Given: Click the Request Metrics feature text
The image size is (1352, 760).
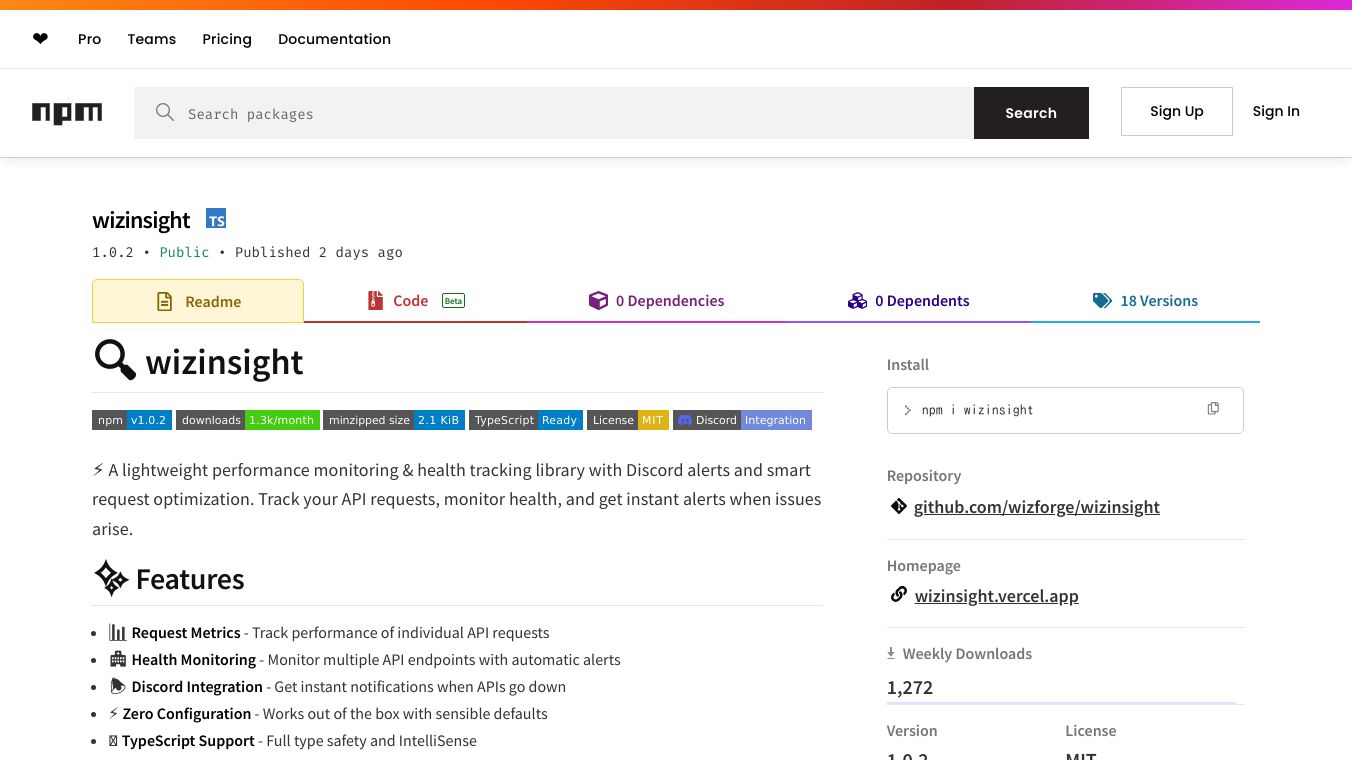Looking at the screenshot, I should pyautogui.click(x=186, y=632).
